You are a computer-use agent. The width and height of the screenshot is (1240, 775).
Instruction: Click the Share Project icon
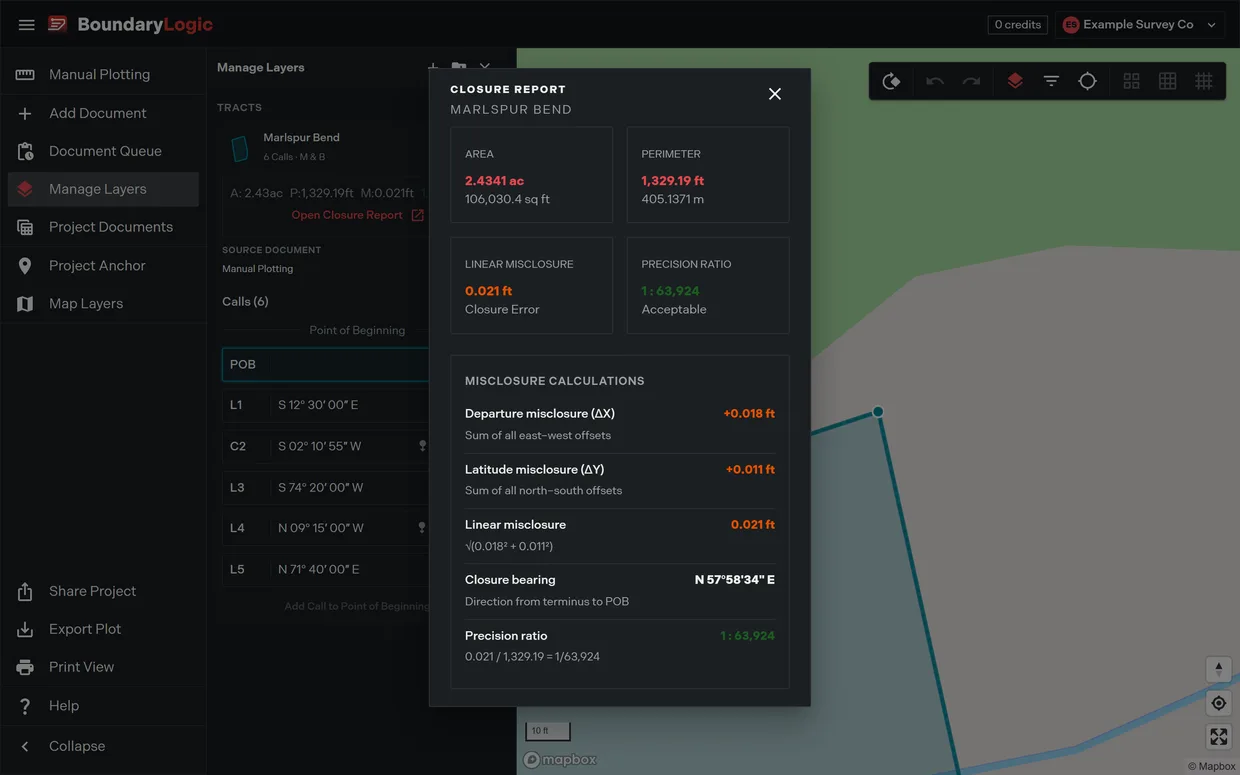coord(25,591)
